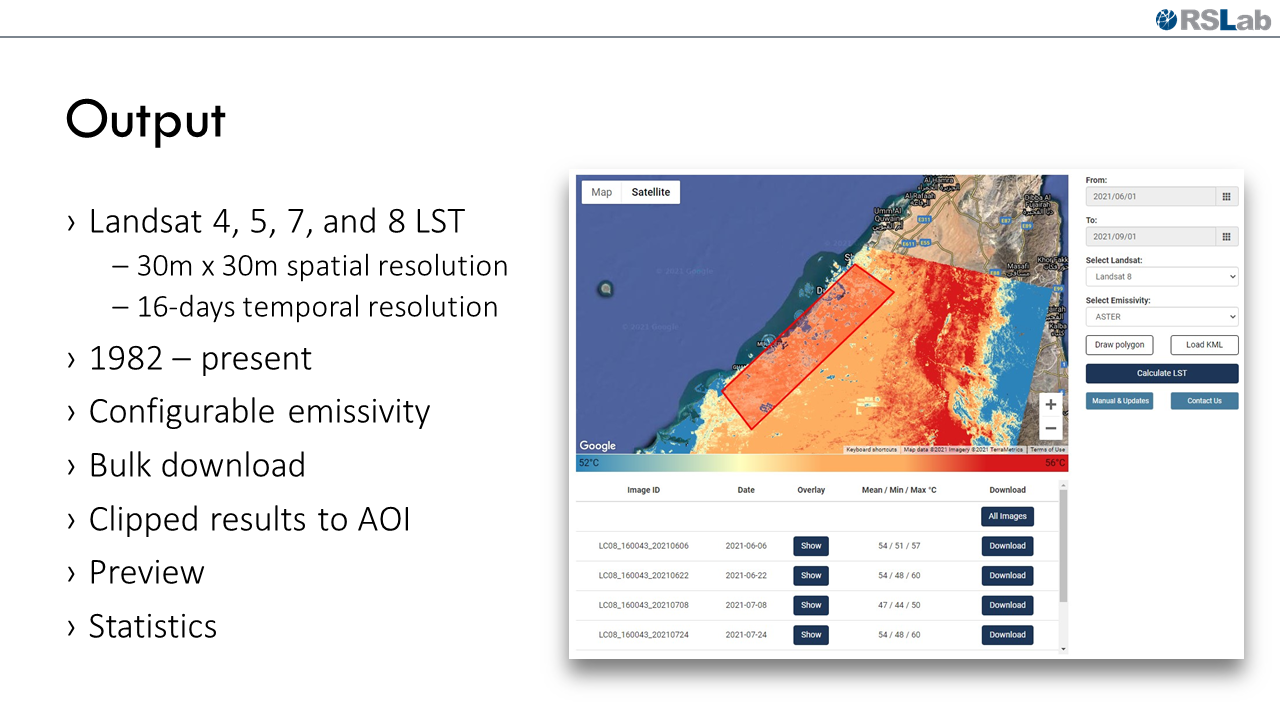Click the Overlay column header
Image resolution: width=1280 pixels, height=720 pixels.
coord(811,490)
